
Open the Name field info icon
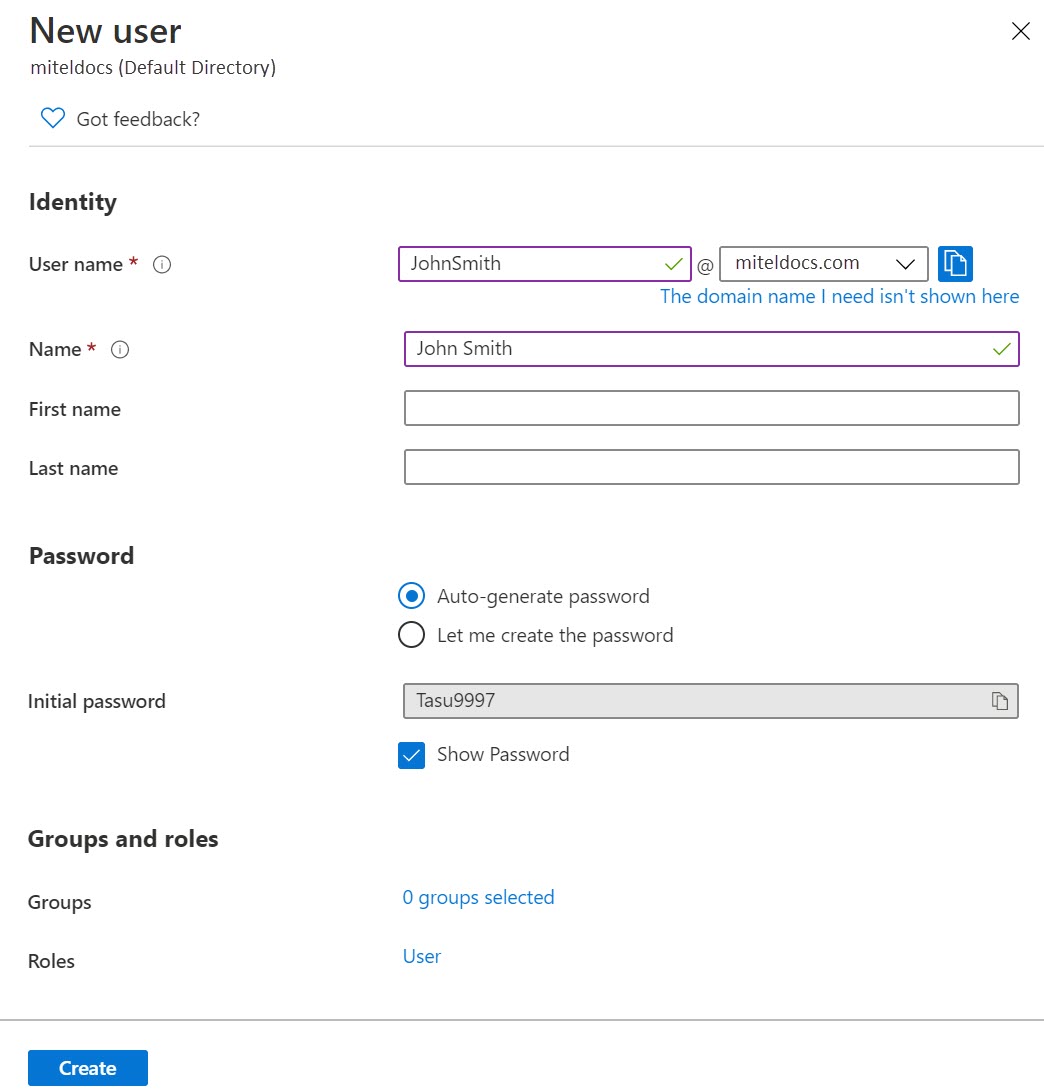click(119, 349)
